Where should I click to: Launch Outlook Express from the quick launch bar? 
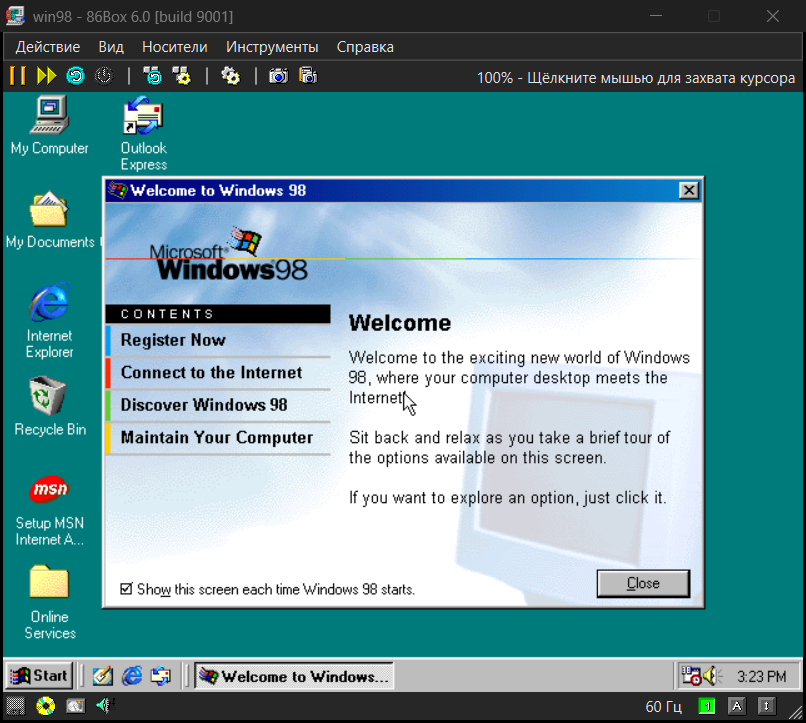(160, 676)
